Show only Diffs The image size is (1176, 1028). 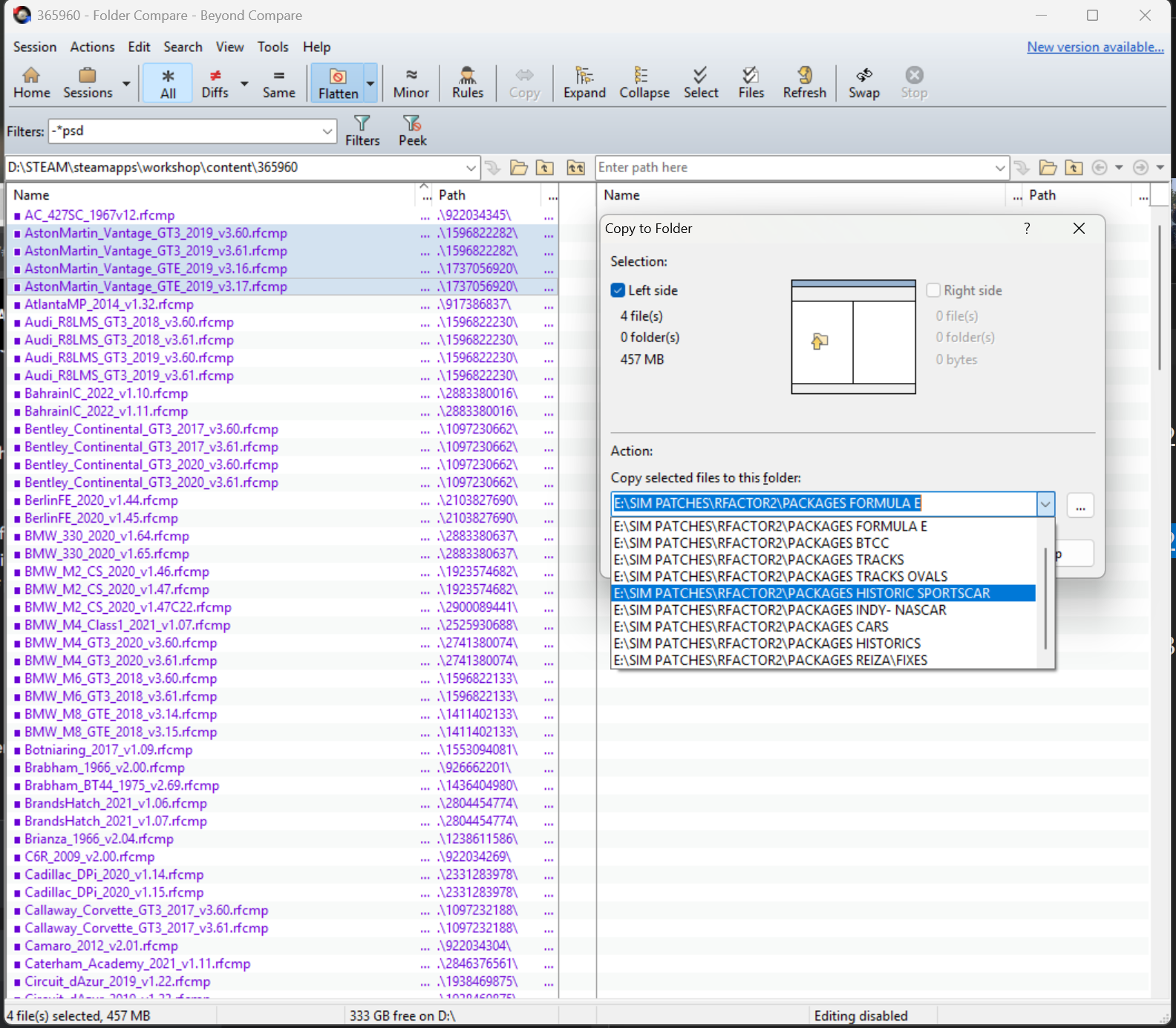215,83
